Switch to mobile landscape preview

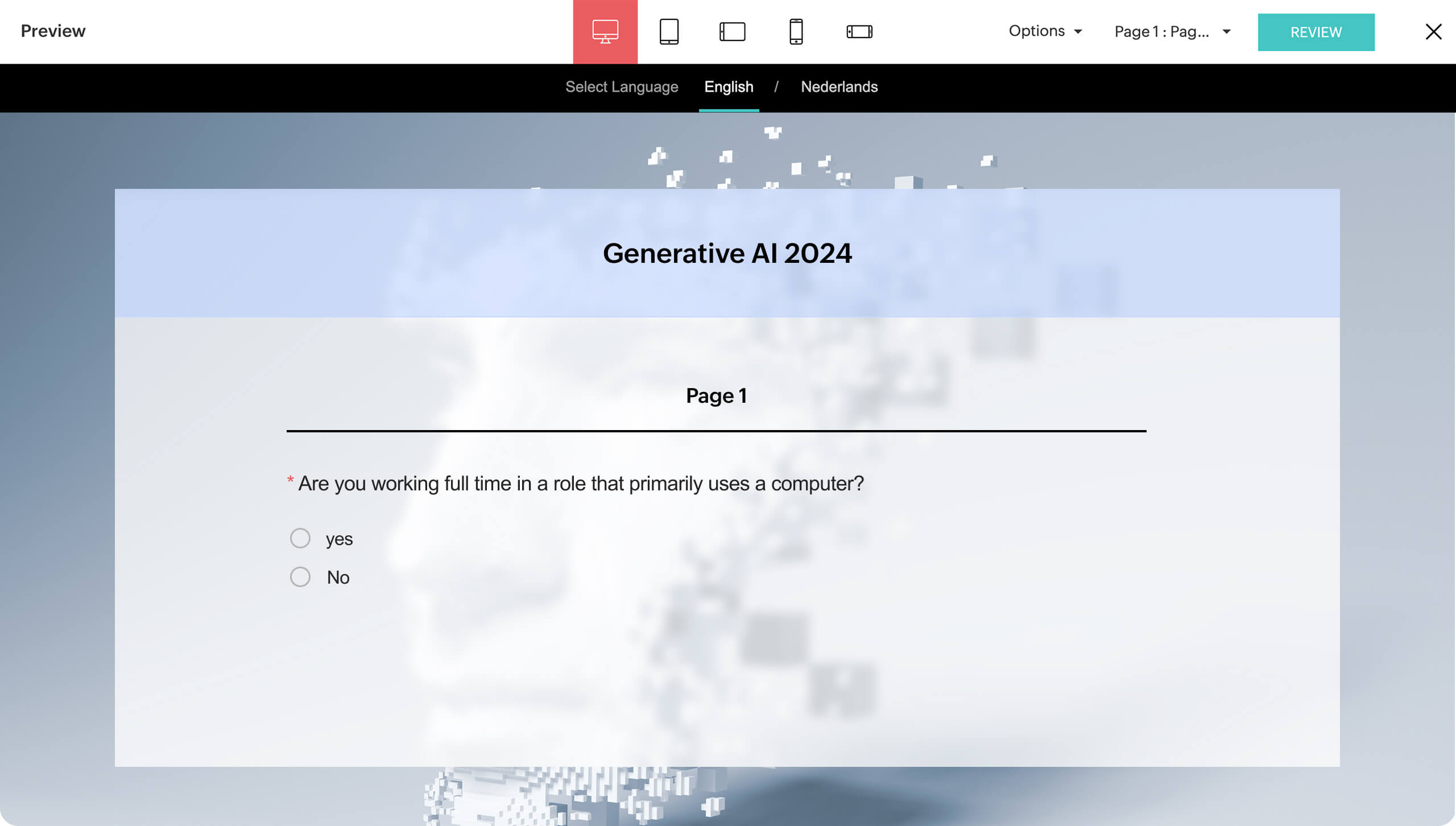(859, 31)
